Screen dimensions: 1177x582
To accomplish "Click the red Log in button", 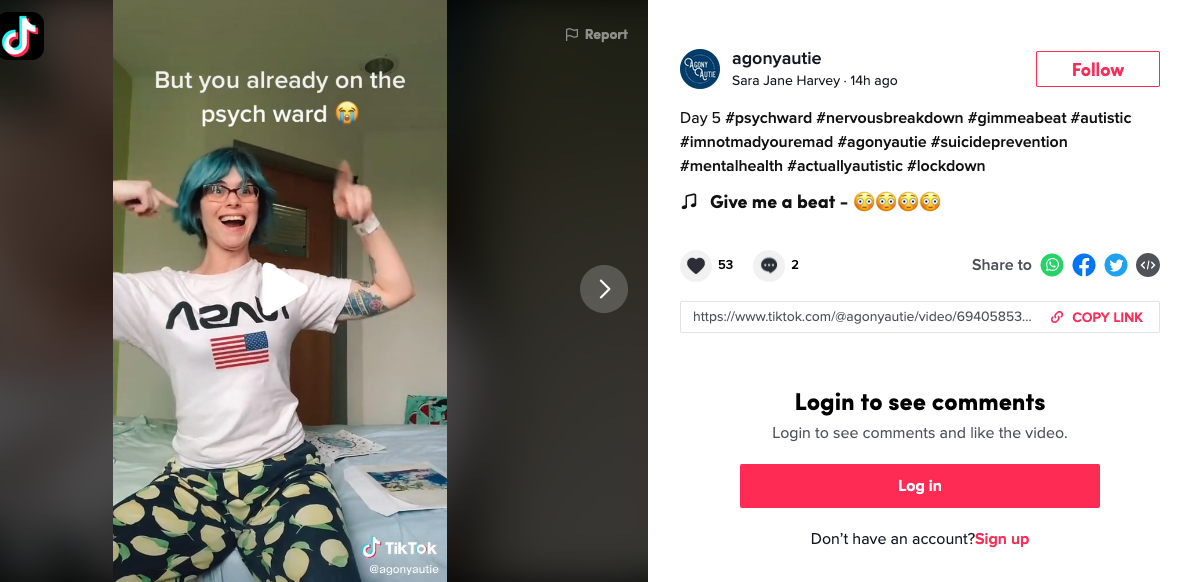I will [920, 486].
